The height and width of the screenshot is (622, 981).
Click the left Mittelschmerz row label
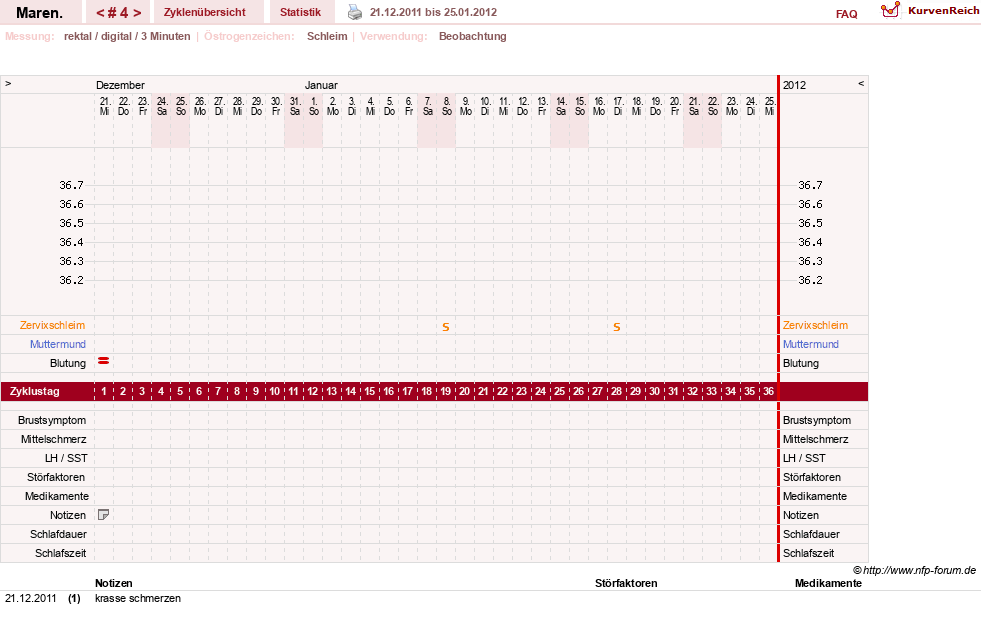pos(53,439)
